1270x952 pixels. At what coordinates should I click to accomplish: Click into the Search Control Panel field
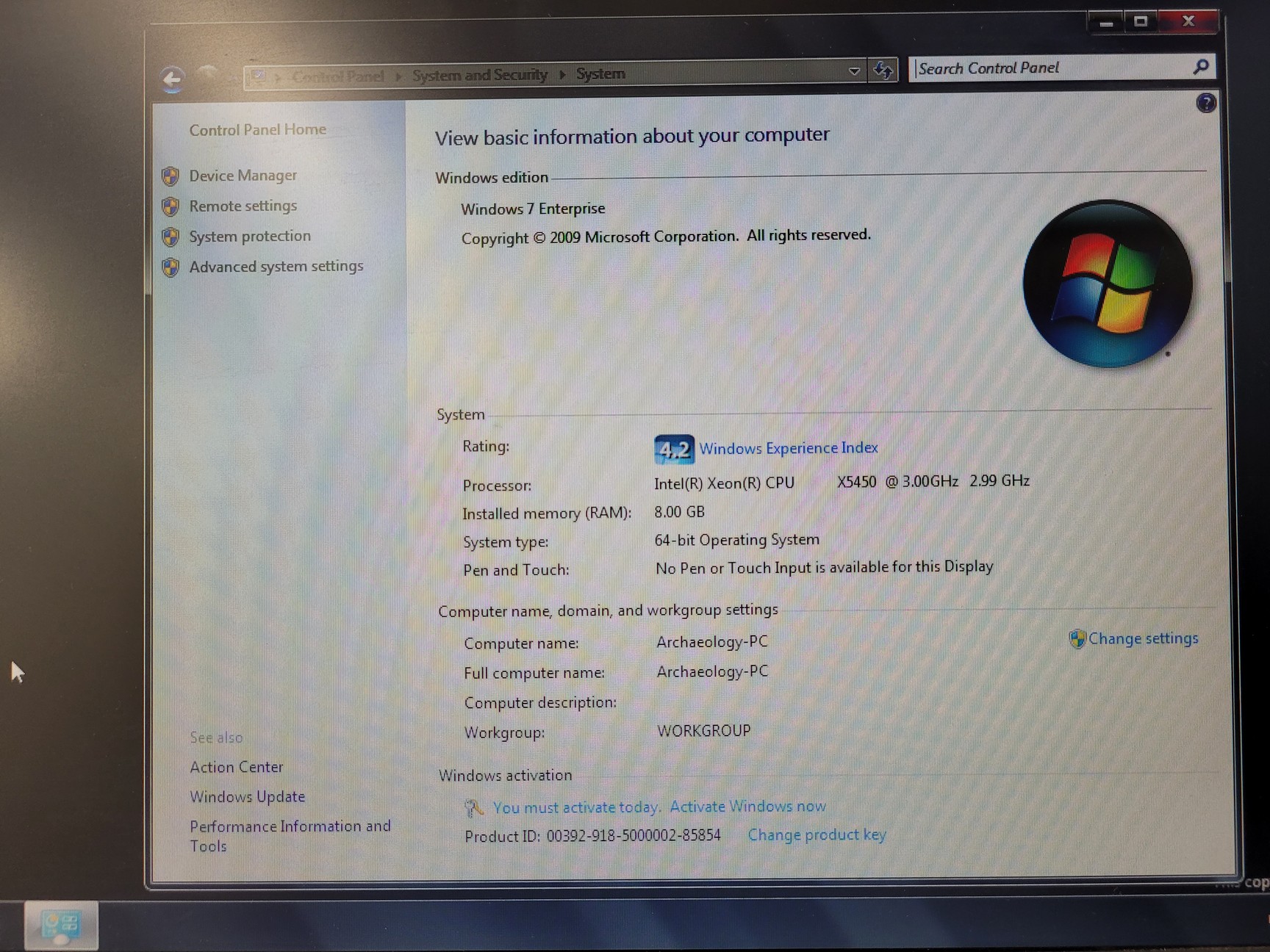tap(1051, 68)
